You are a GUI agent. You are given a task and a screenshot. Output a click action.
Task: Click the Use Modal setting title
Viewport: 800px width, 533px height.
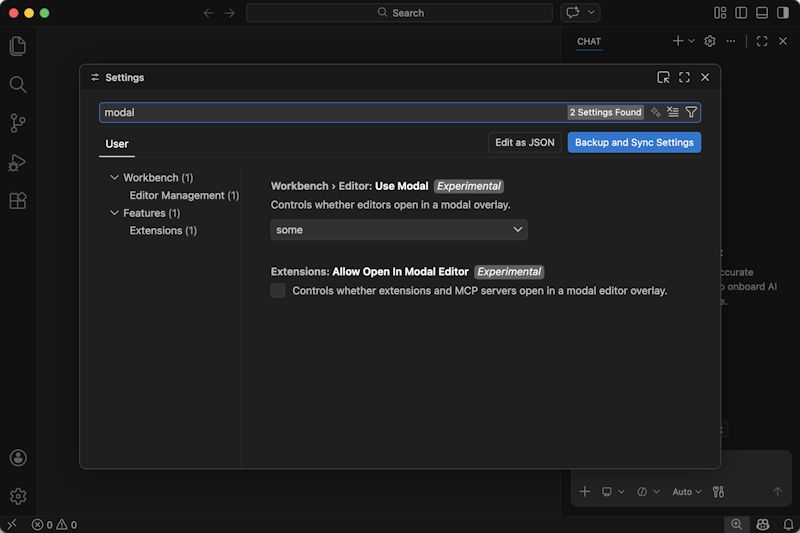[x=349, y=186]
